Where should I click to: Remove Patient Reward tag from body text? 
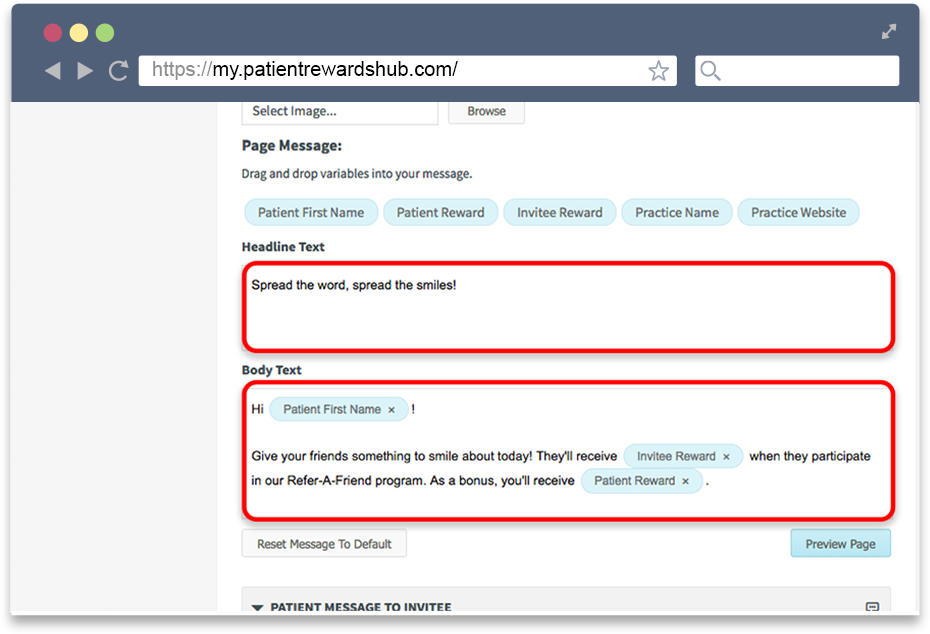point(685,481)
